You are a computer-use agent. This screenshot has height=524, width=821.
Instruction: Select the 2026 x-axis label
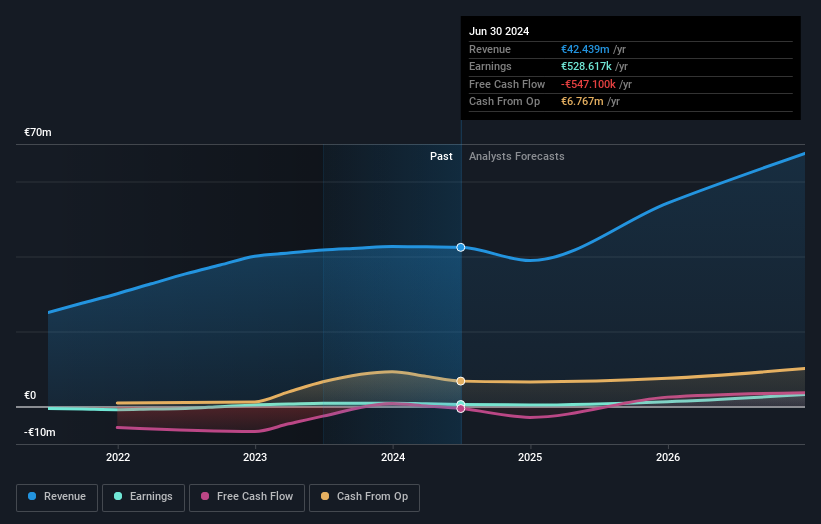(668, 457)
